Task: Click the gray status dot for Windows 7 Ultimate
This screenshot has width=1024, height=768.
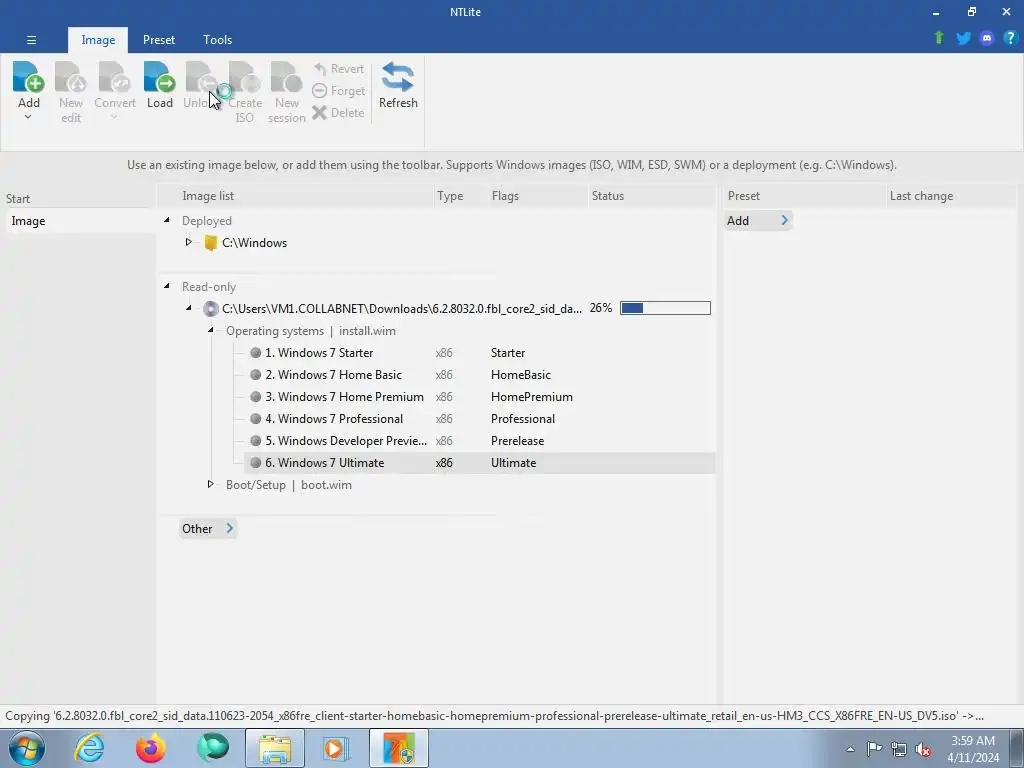Action: click(255, 463)
